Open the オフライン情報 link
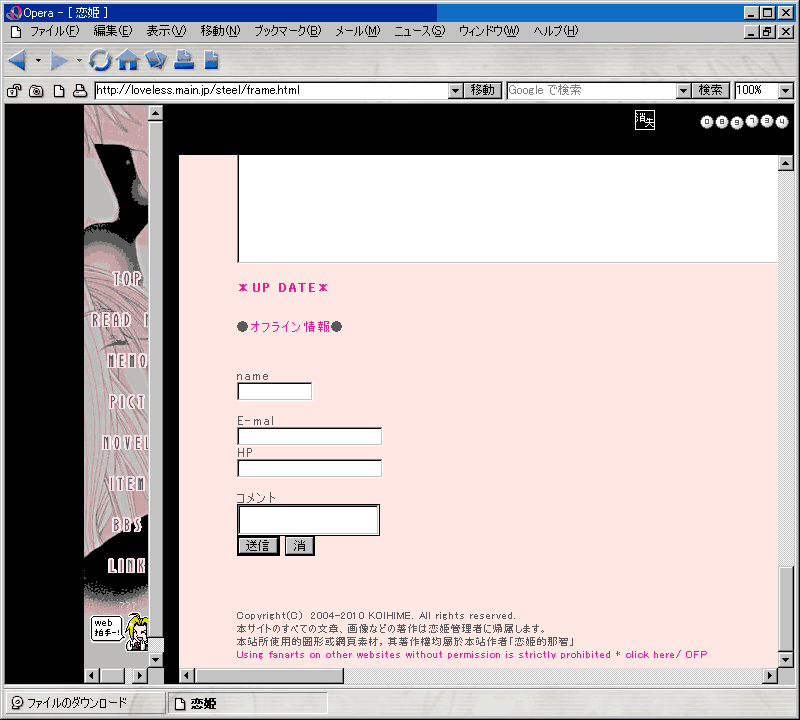The height and width of the screenshot is (720, 800). pyautogui.click(x=290, y=327)
